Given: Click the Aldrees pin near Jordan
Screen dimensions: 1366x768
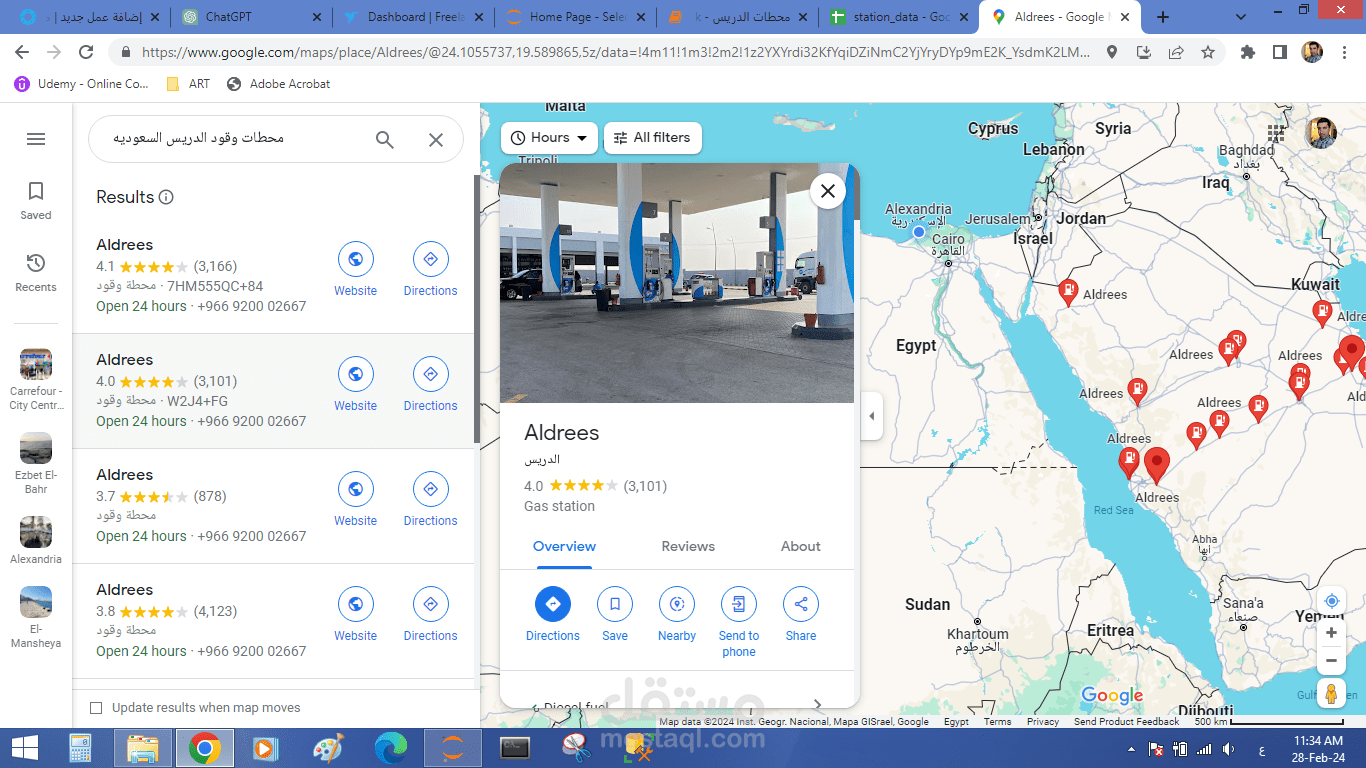Looking at the screenshot, I should [1069, 292].
